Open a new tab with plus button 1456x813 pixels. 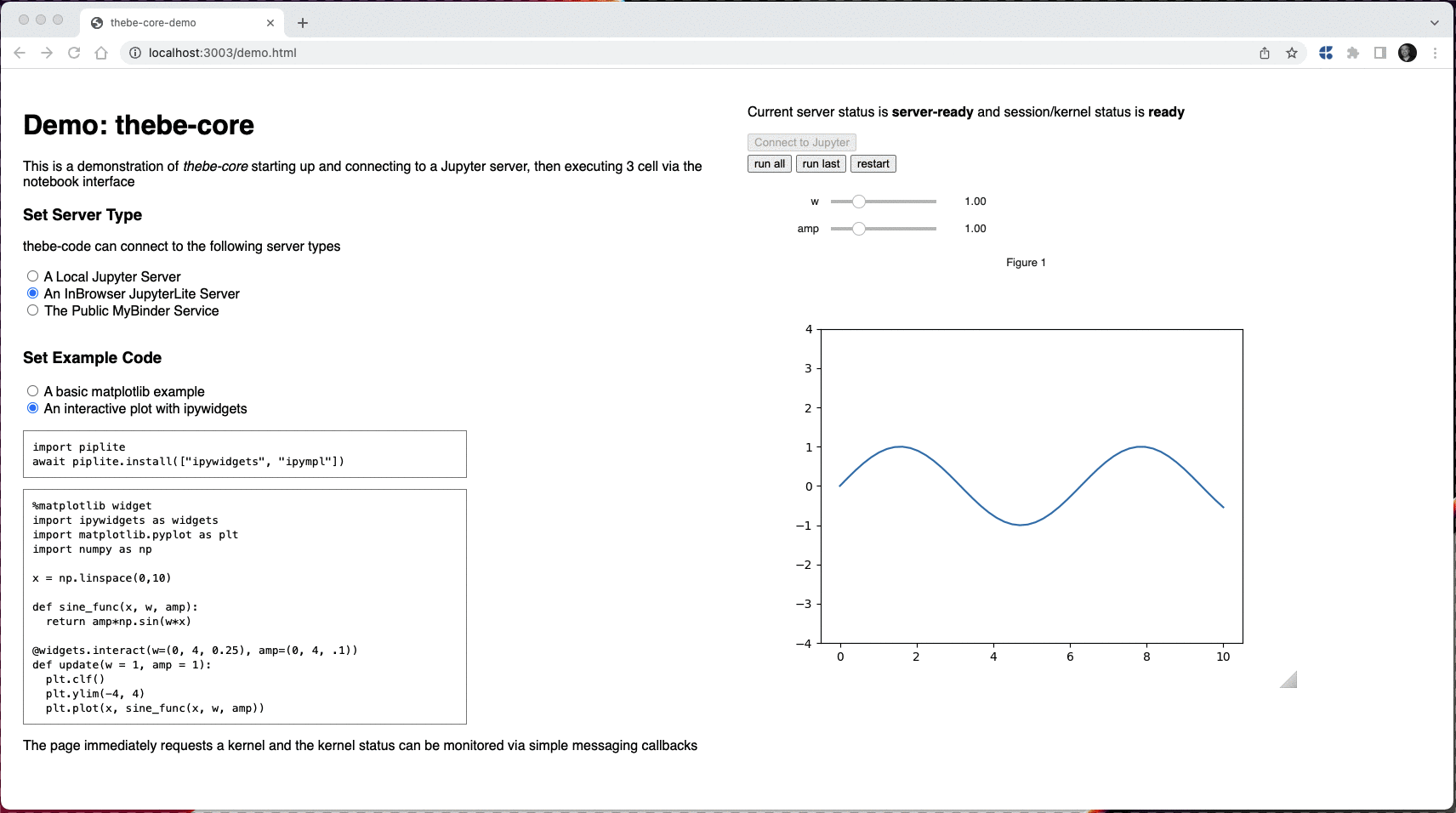tap(303, 23)
